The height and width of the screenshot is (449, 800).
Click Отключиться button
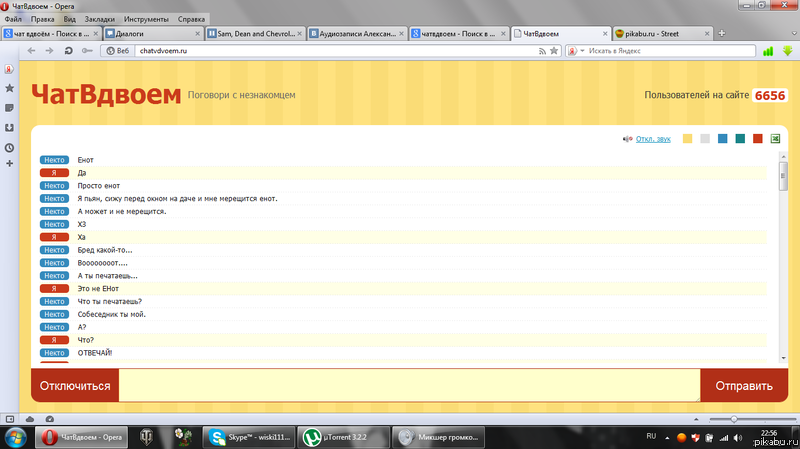click(75, 386)
